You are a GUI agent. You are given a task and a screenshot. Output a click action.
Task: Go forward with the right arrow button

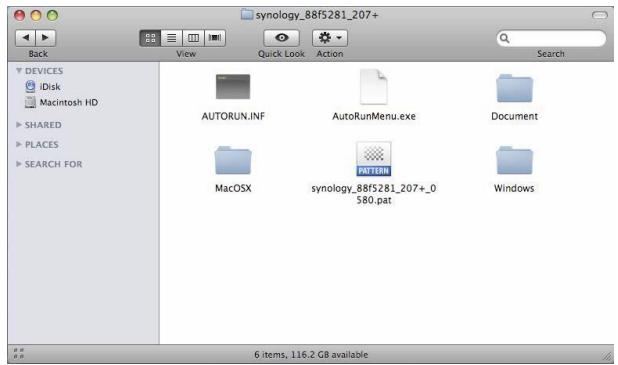click(45, 38)
